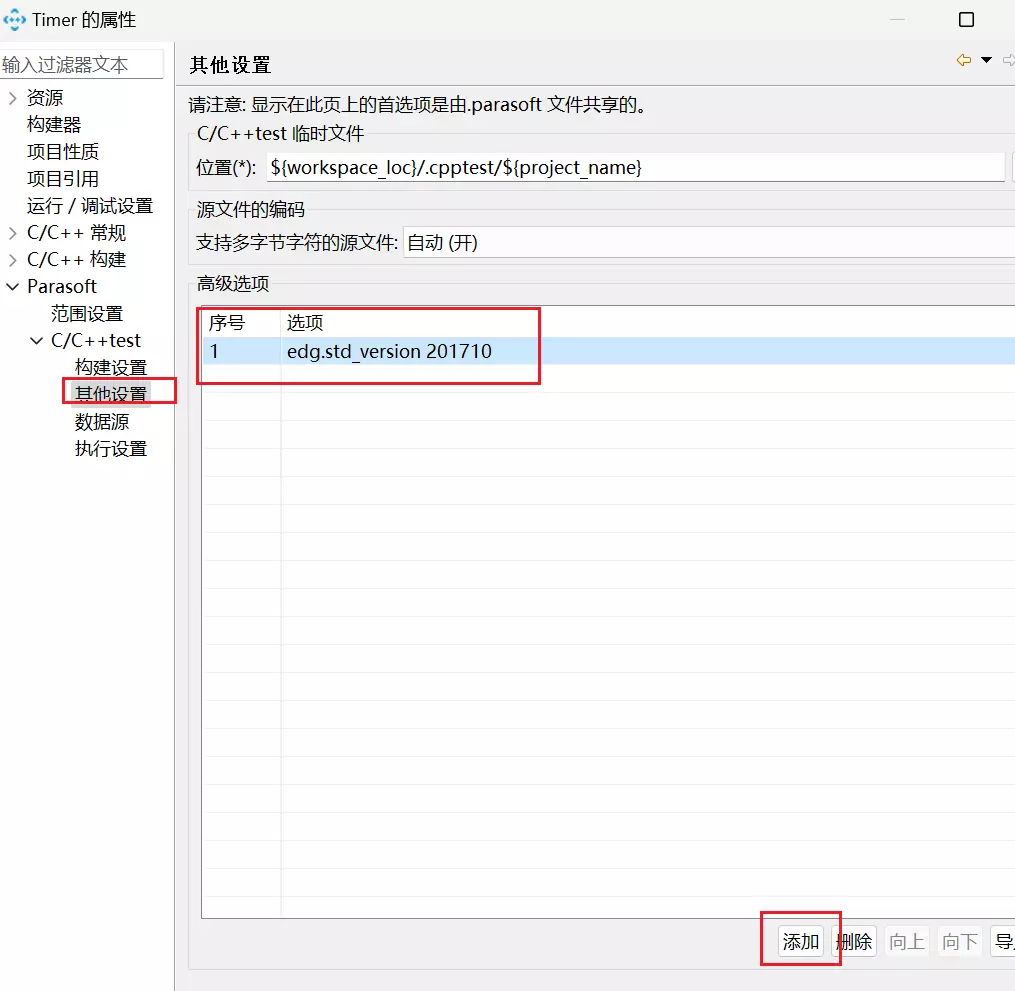Screen dimensions: 1015x991
Task: Click the Timer properties window icon
Action: 15,20
